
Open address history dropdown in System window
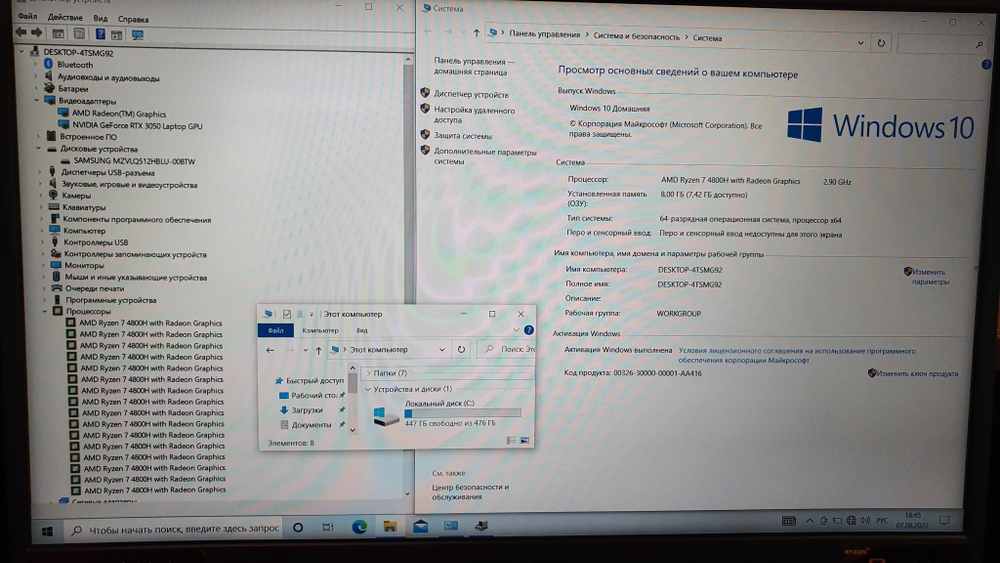point(860,43)
